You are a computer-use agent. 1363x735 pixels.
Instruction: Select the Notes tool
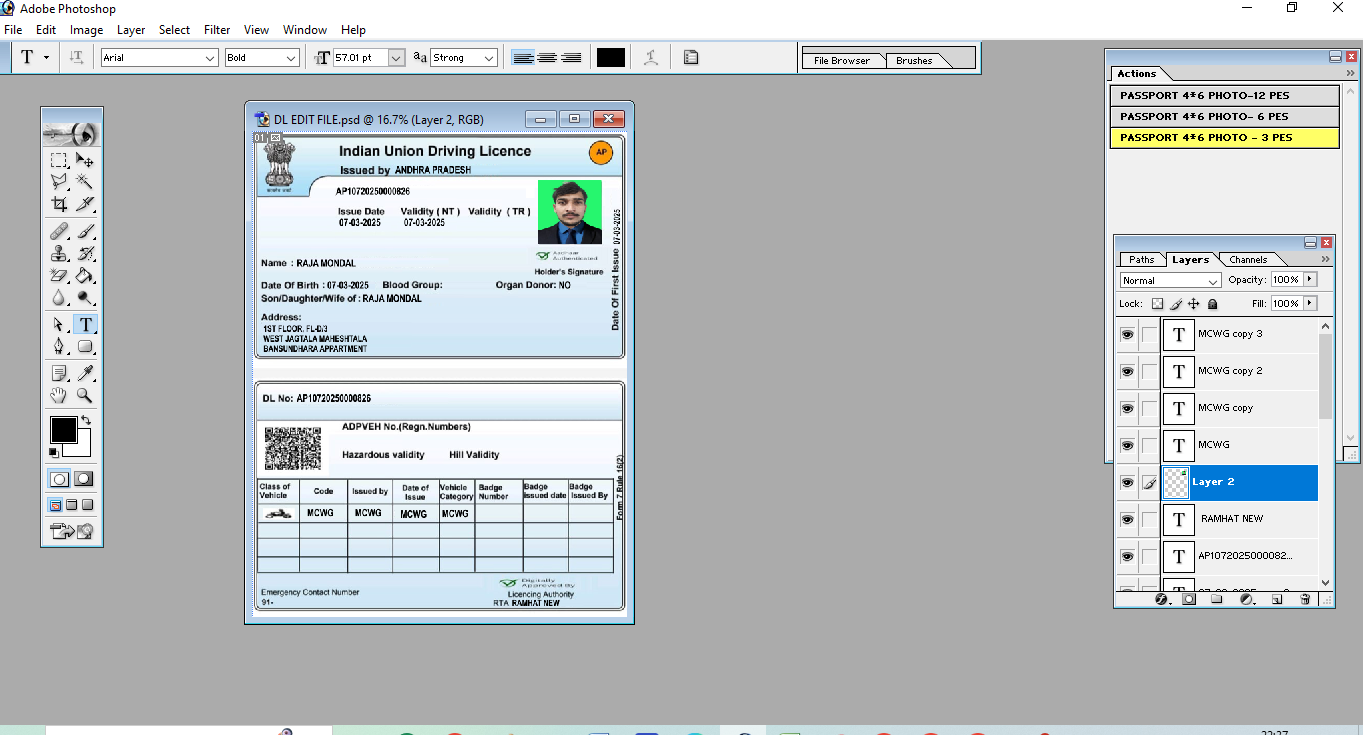point(59,373)
